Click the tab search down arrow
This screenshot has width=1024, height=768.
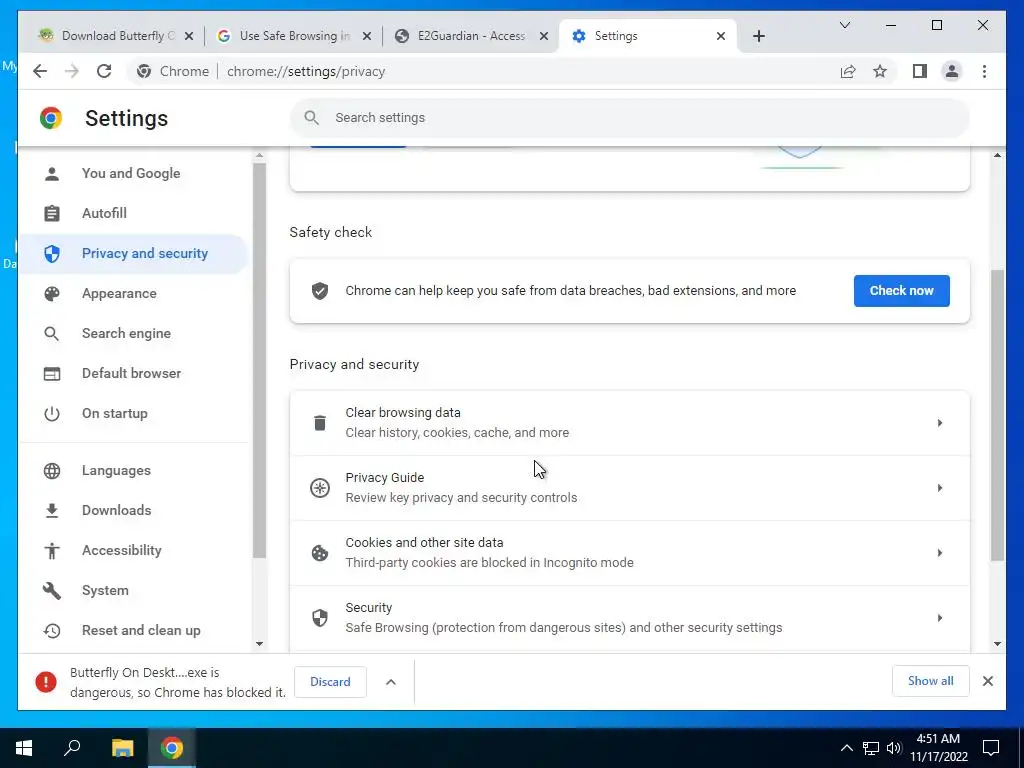point(844,25)
